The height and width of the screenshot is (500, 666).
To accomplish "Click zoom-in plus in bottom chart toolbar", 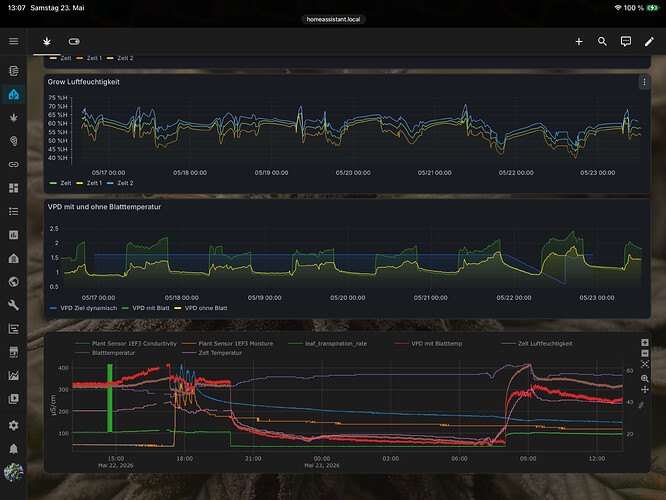I will point(645,342).
